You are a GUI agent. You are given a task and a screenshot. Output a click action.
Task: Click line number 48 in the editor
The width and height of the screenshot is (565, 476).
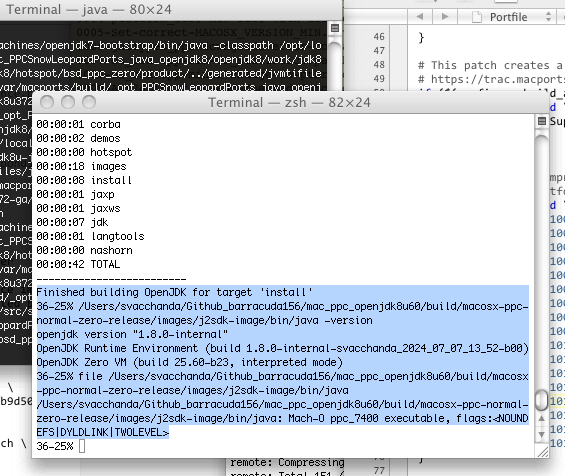379,64
